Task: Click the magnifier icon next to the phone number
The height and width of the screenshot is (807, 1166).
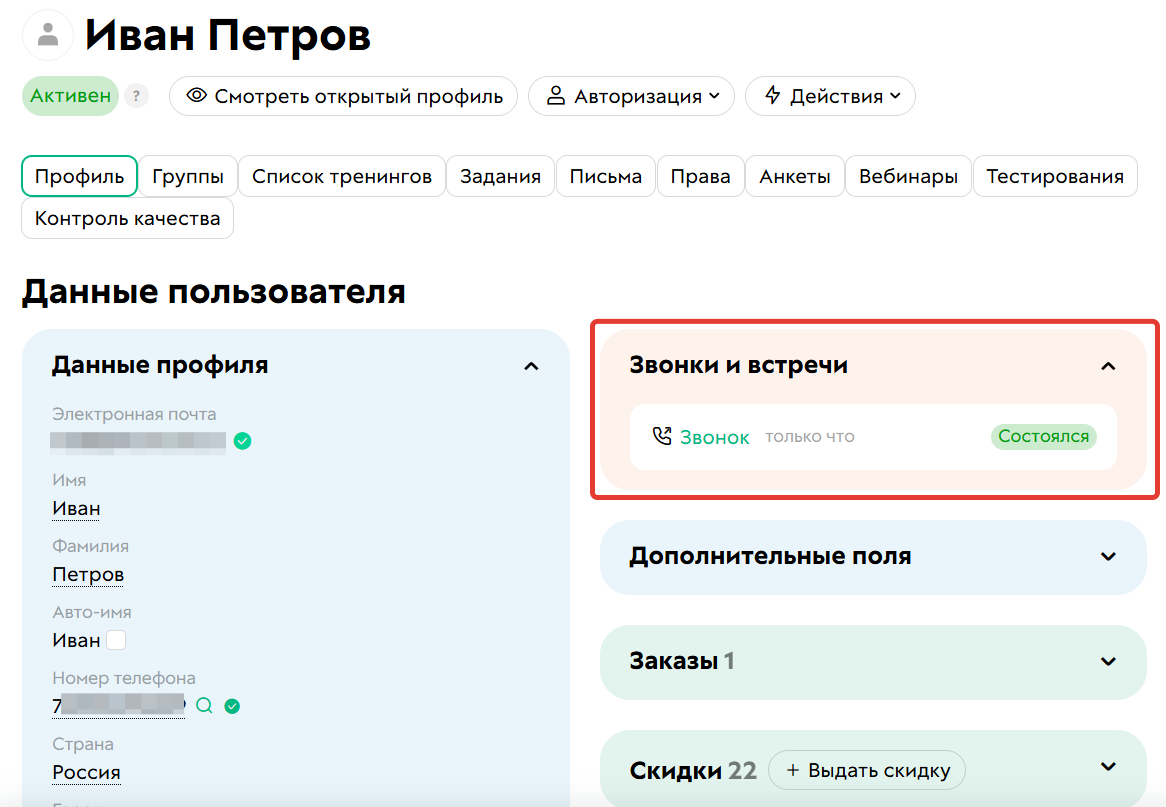Action: (204, 705)
